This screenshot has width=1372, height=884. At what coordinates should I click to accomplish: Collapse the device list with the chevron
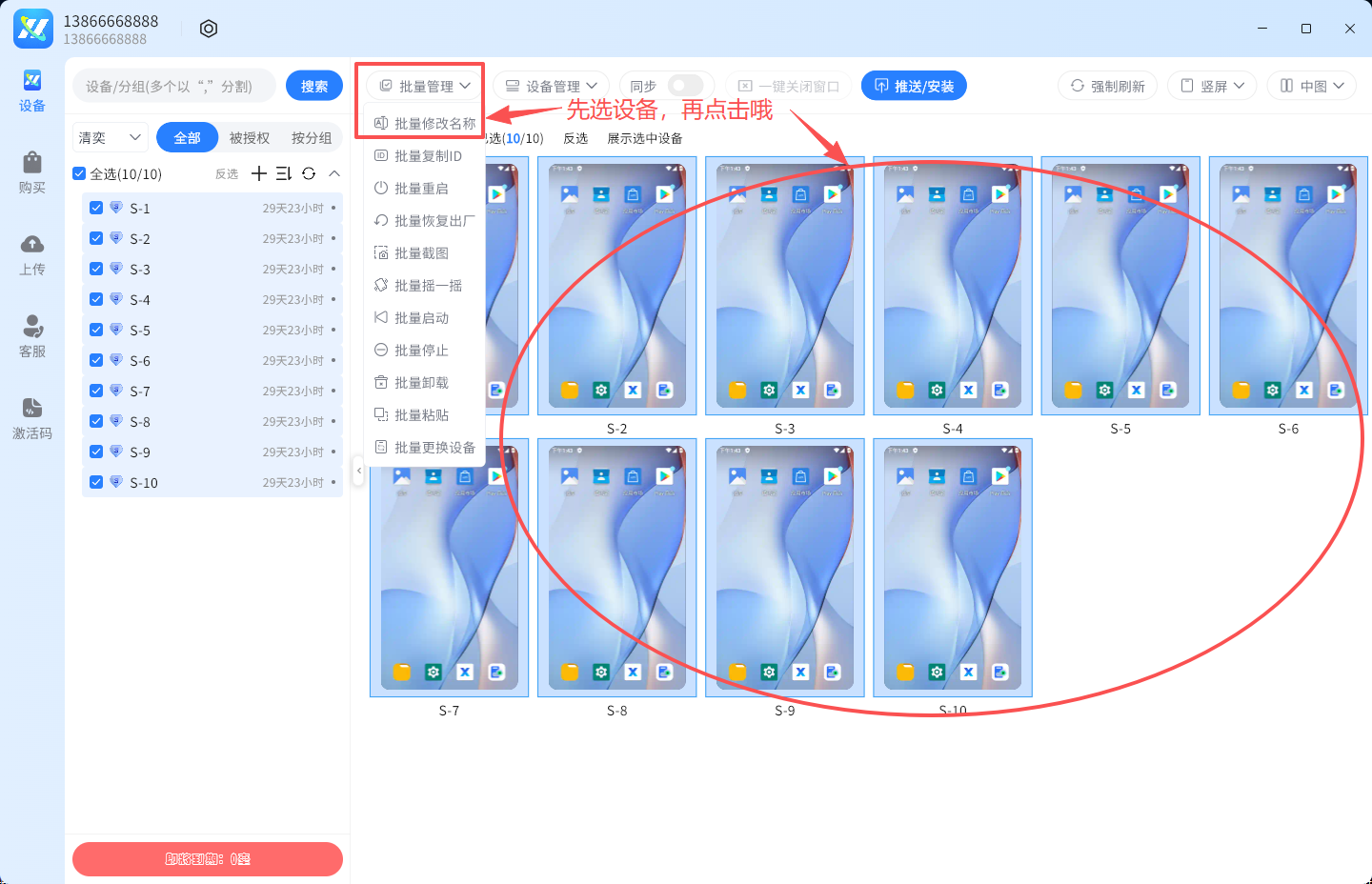pos(334,173)
